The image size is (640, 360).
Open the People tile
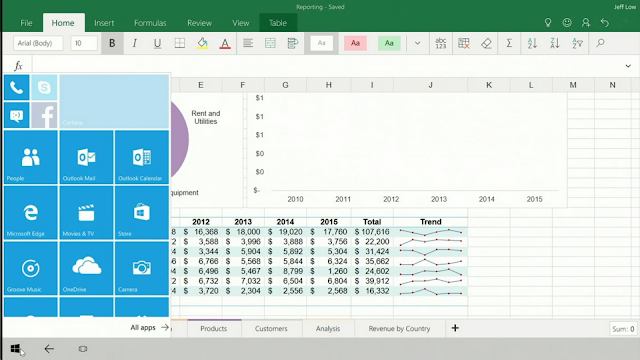[x=31, y=157]
